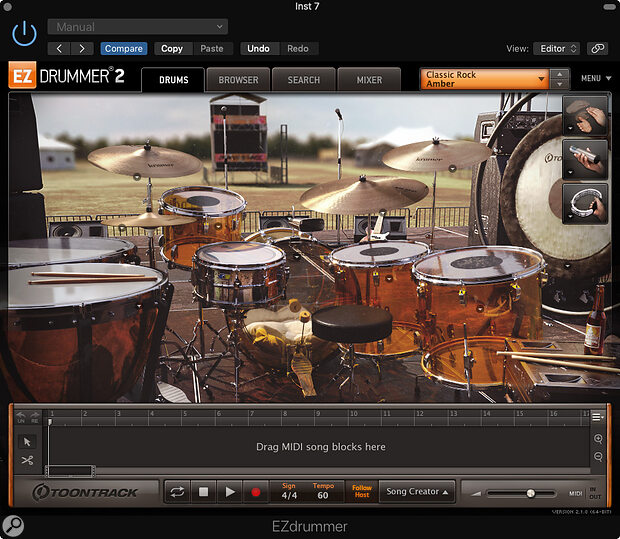This screenshot has width=620, height=539.
Task: Open the left crash cymbal dropdown arrow
Action: tap(137, 176)
